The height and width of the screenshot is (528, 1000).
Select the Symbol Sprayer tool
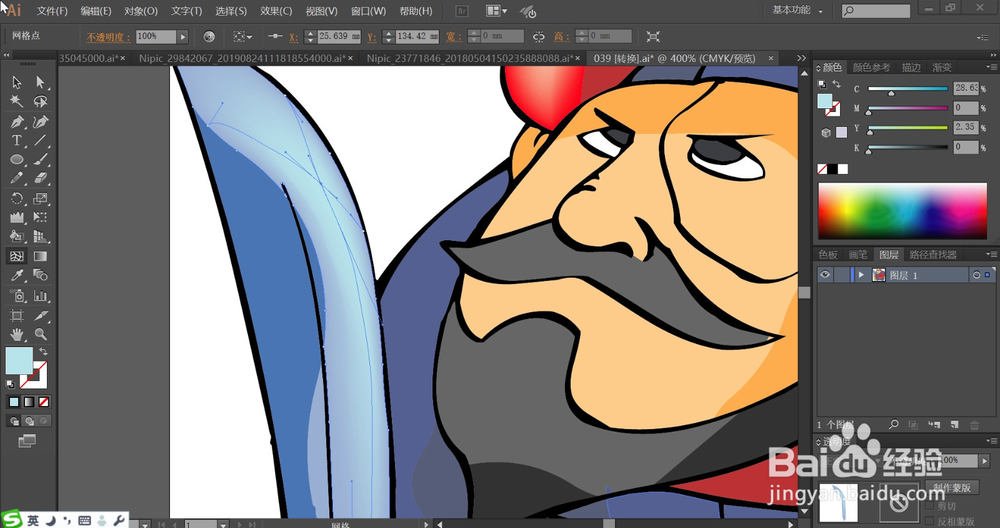pos(17,295)
